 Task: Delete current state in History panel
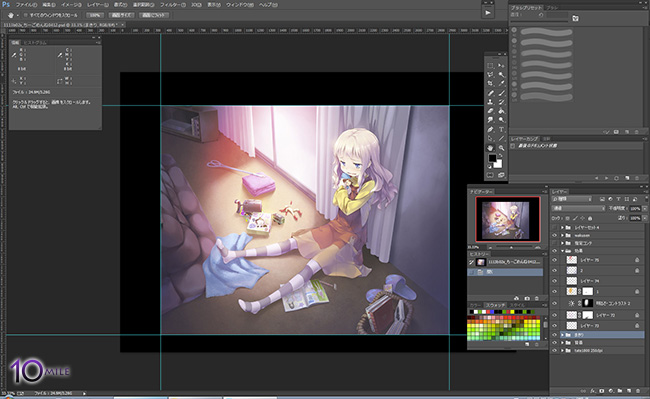[537, 298]
